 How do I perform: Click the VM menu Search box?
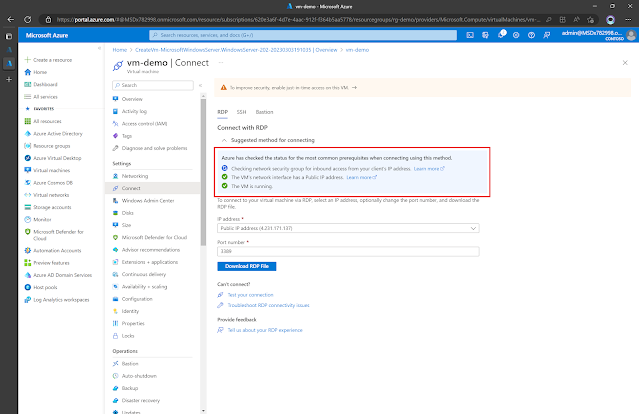(x=153, y=85)
